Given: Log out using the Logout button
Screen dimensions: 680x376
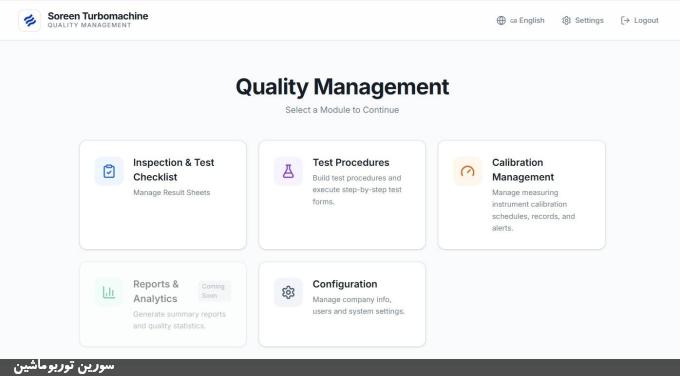Looking at the screenshot, I should pyautogui.click(x=640, y=20).
